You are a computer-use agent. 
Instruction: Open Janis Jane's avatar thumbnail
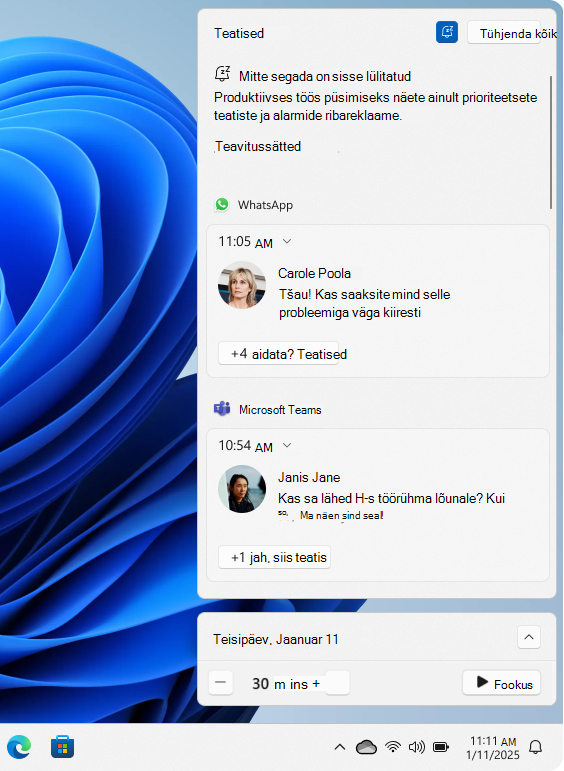click(242, 489)
